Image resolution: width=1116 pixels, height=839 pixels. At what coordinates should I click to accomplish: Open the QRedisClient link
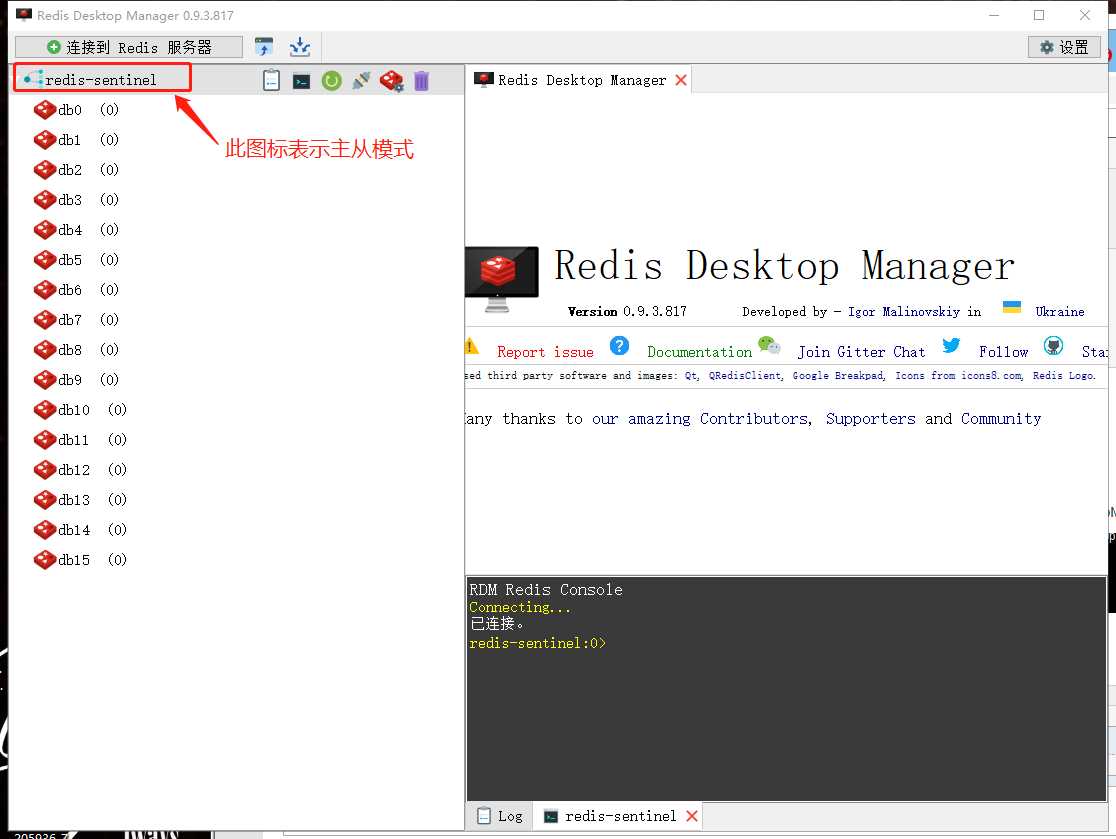746,376
